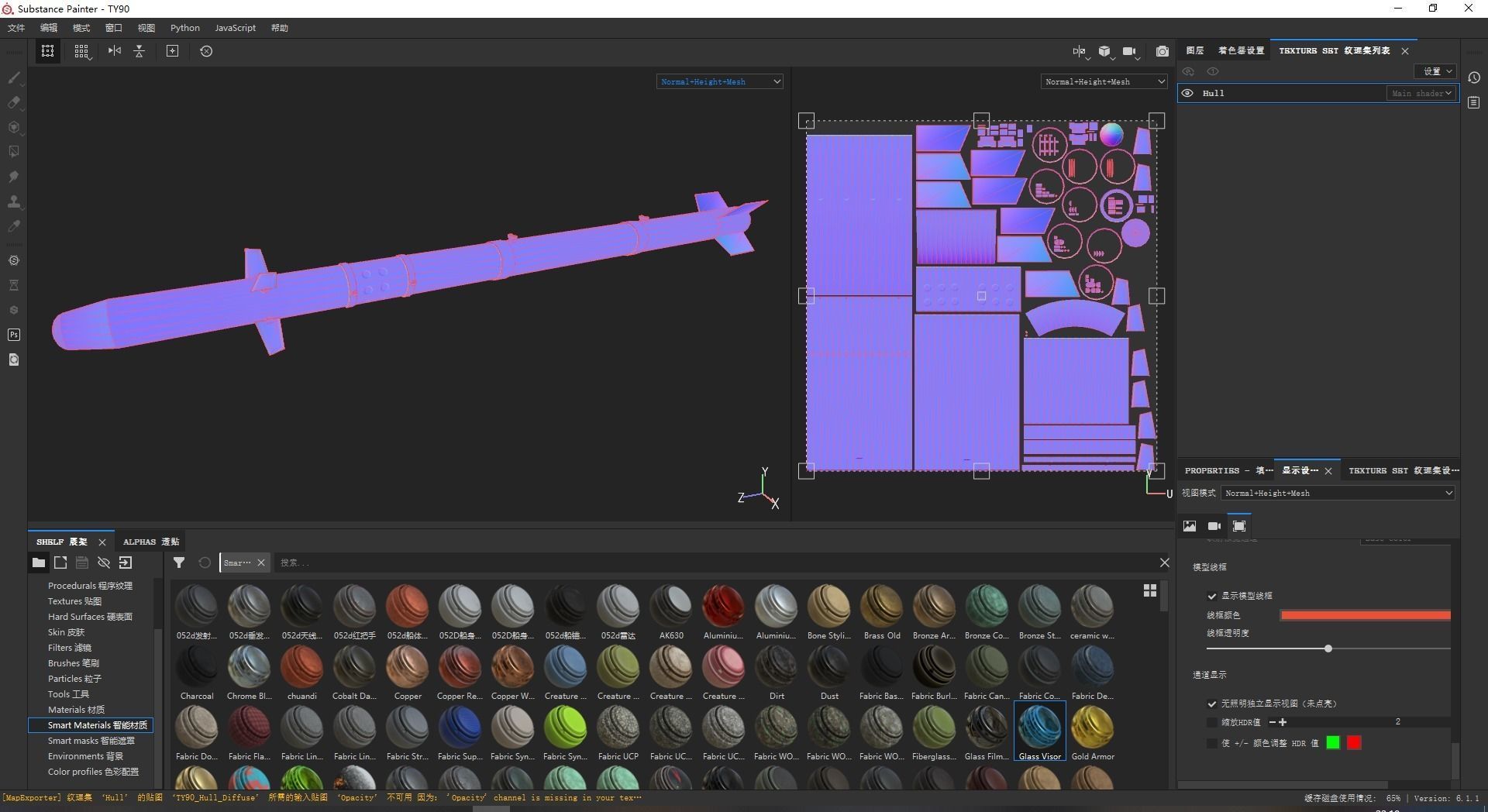
Task: Switch to the ALPHAS 透贴 tab
Action: click(x=151, y=542)
